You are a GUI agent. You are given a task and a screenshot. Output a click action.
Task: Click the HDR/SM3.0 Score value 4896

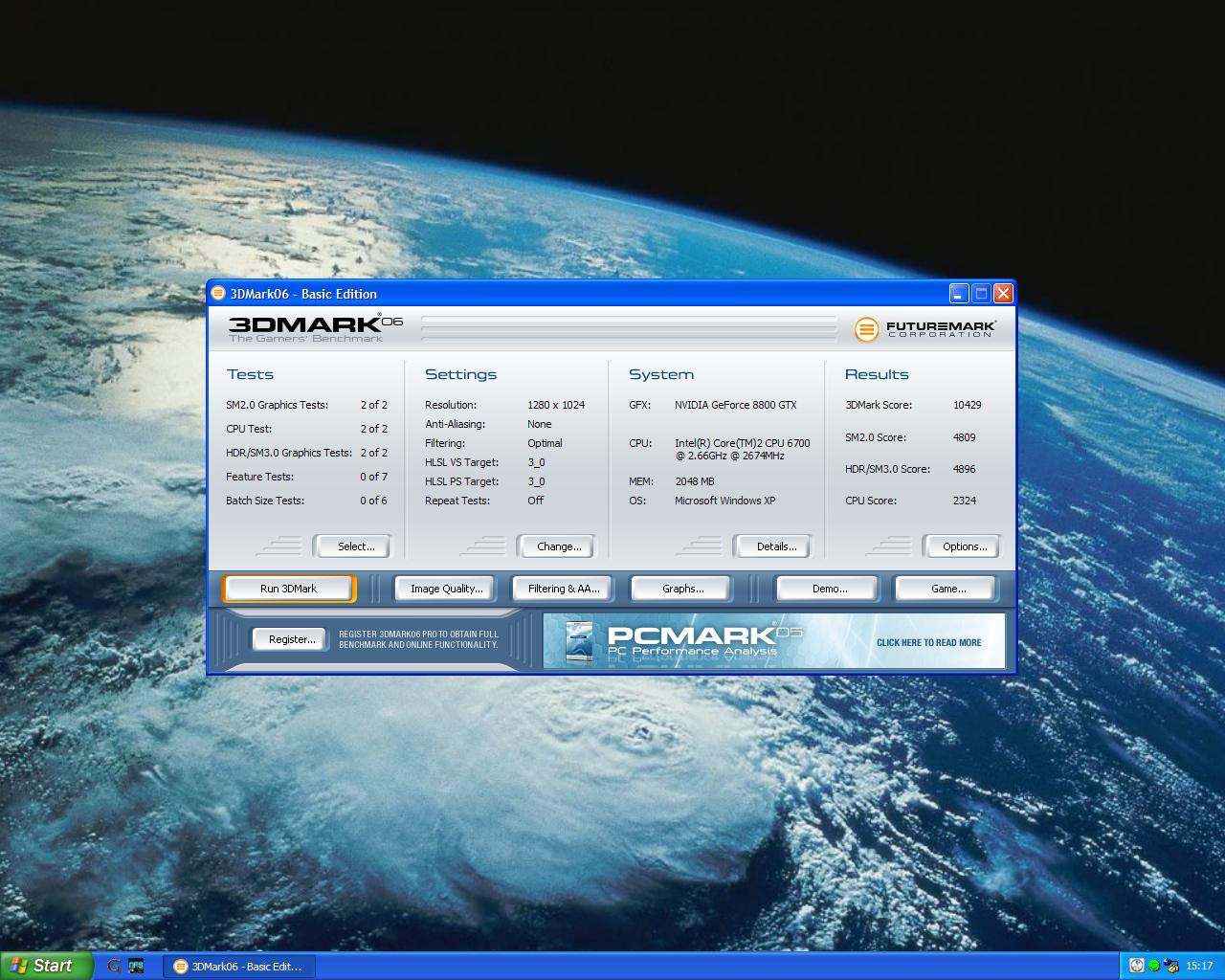[964, 469]
